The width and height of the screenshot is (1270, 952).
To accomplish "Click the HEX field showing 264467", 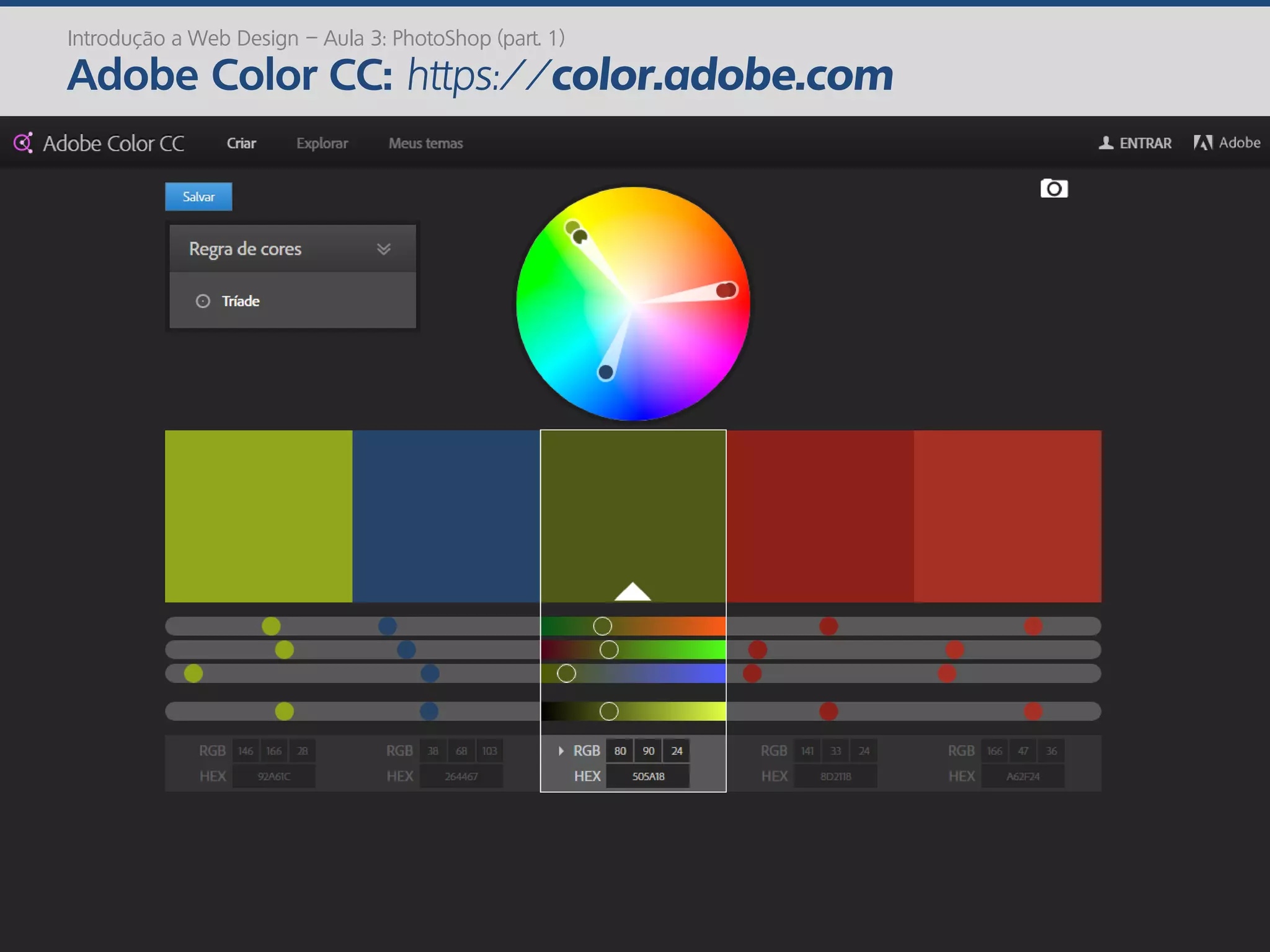I will click(x=461, y=776).
